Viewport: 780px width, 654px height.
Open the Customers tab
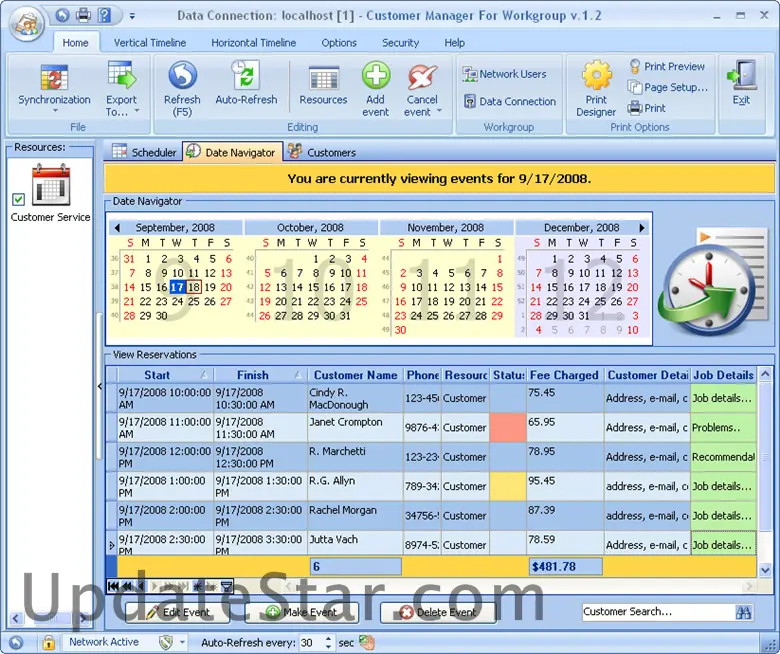(322, 152)
